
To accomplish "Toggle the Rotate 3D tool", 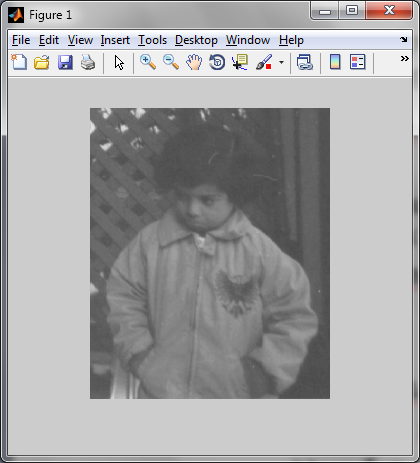I will (217, 62).
